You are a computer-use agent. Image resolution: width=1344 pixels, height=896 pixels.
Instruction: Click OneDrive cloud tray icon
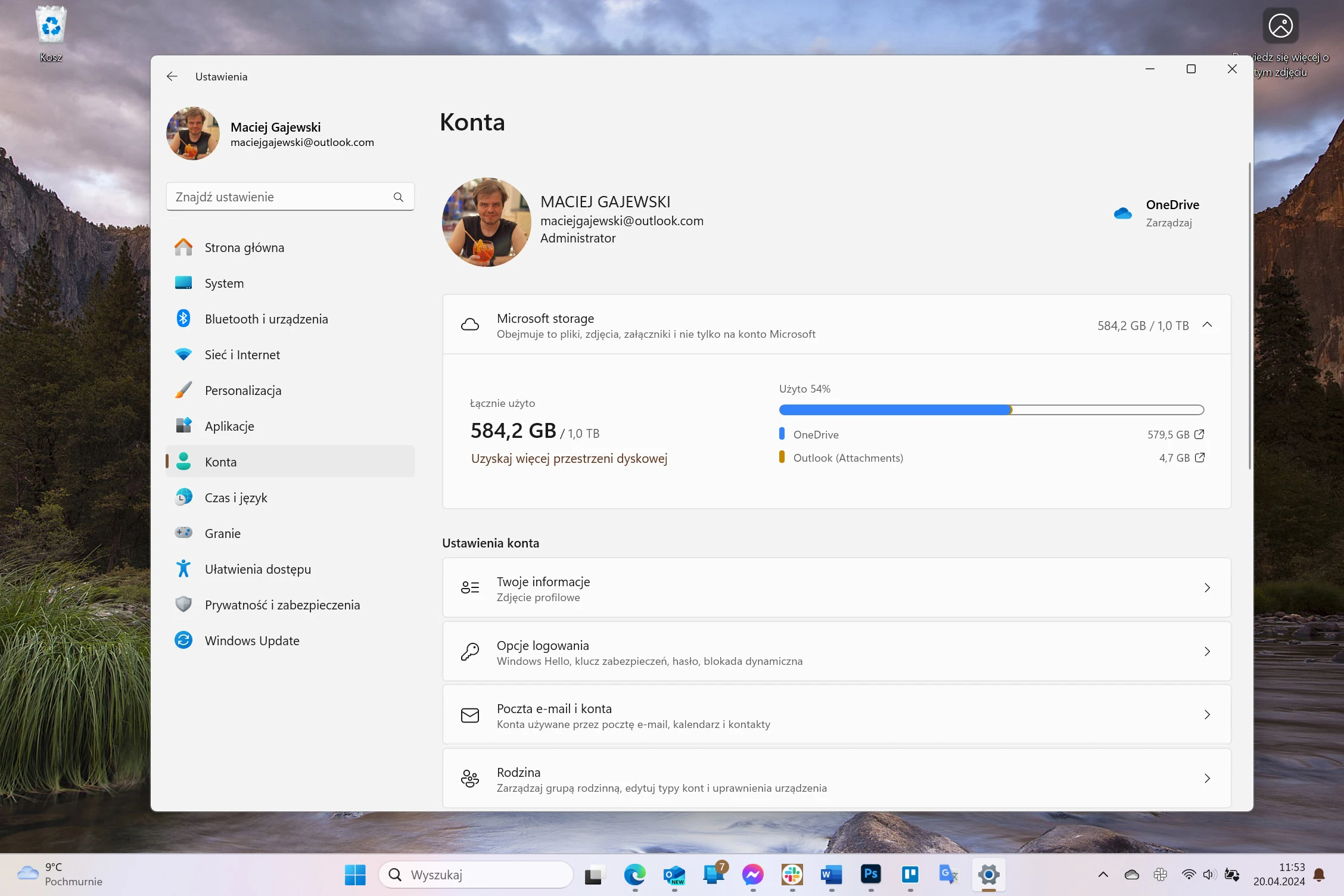[1131, 875]
